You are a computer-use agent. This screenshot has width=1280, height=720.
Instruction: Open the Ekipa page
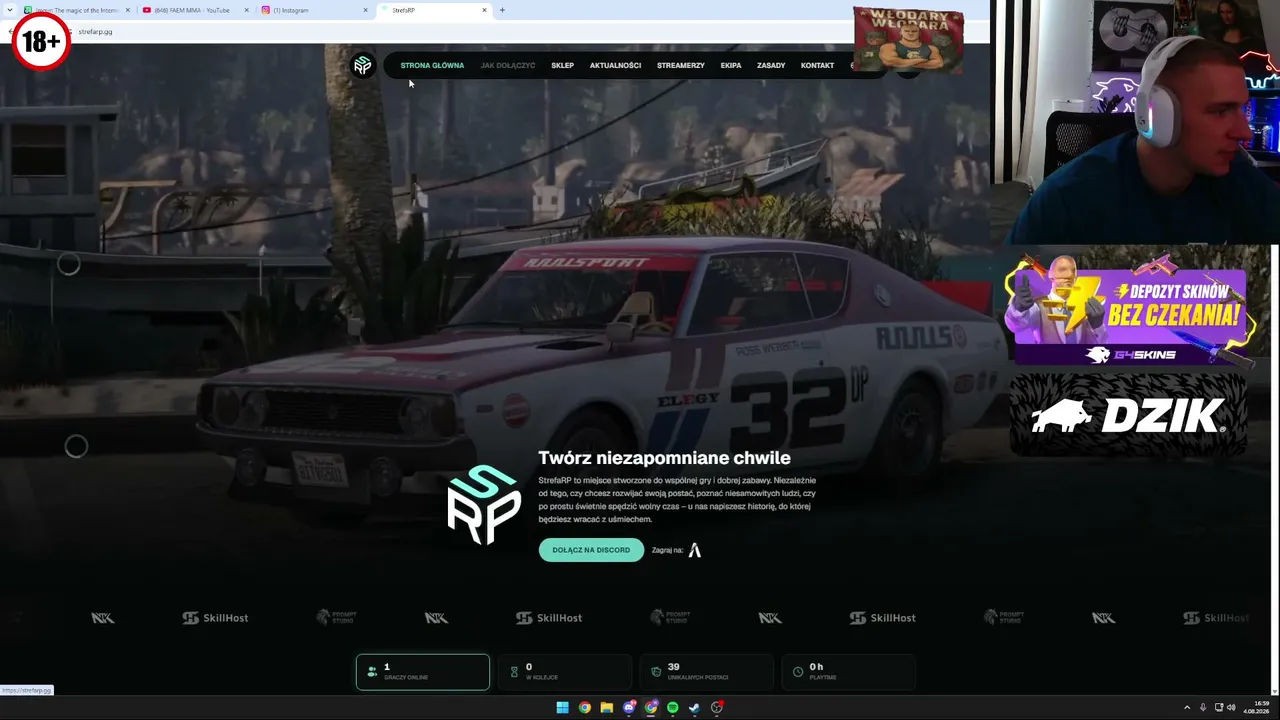731,66
